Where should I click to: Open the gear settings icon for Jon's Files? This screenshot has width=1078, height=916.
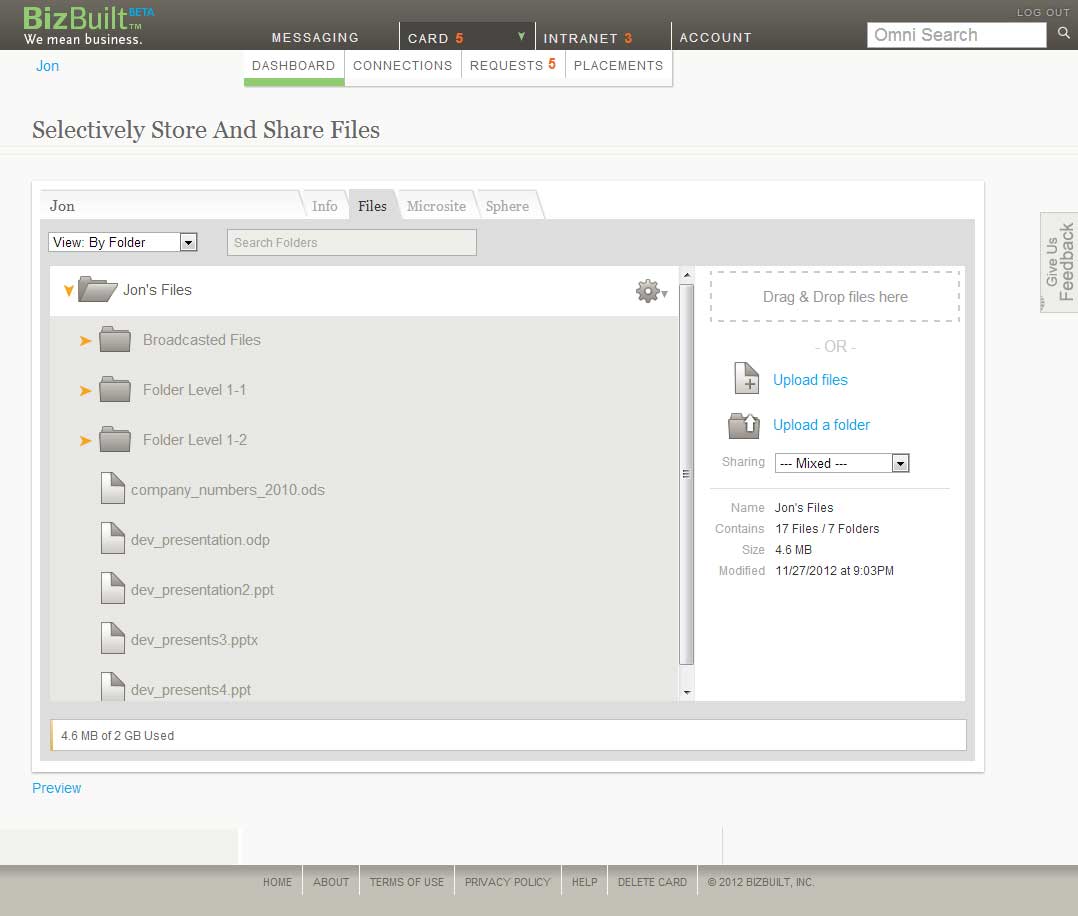click(651, 291)
